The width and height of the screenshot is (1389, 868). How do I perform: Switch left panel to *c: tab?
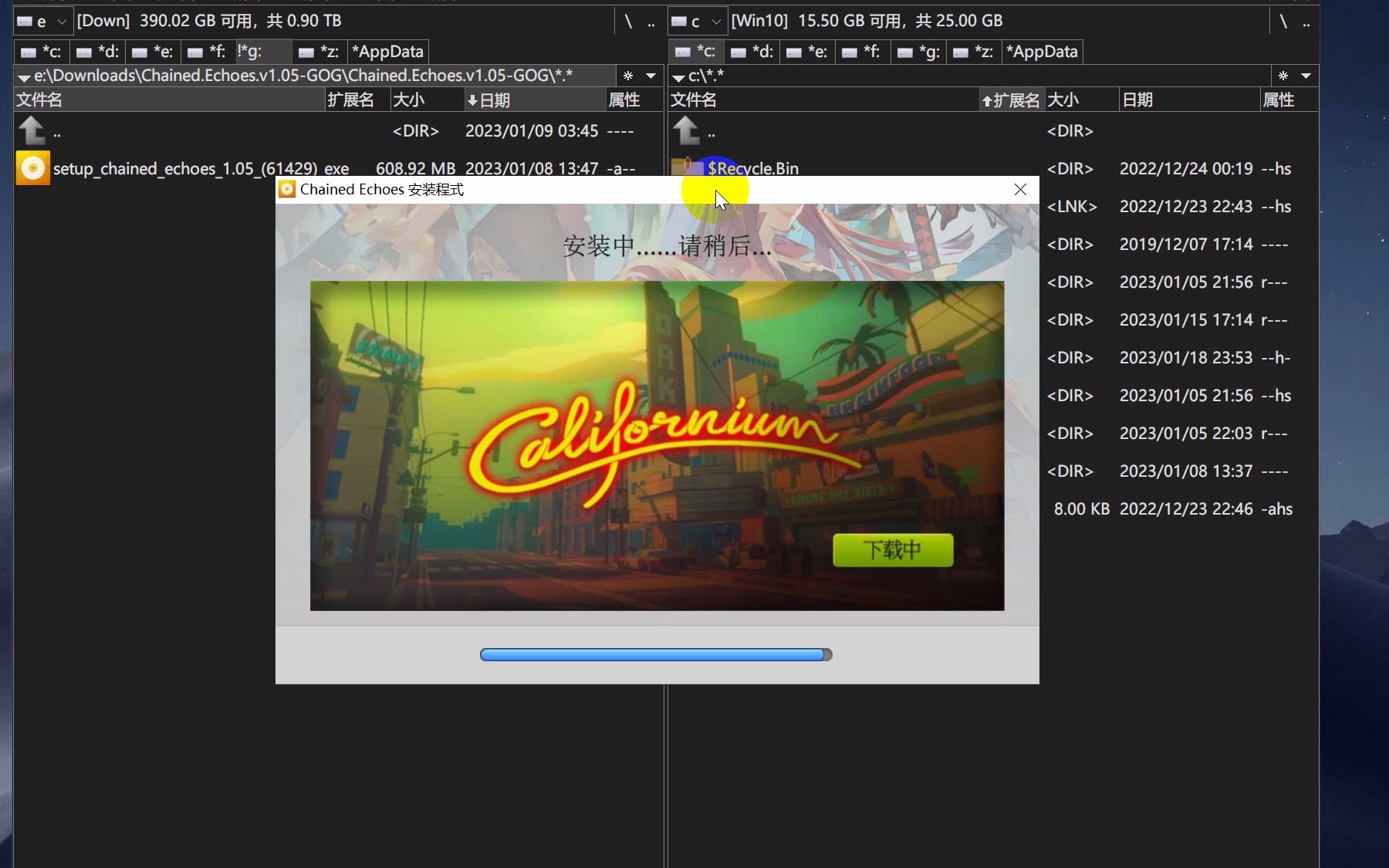tap(42, 52)
